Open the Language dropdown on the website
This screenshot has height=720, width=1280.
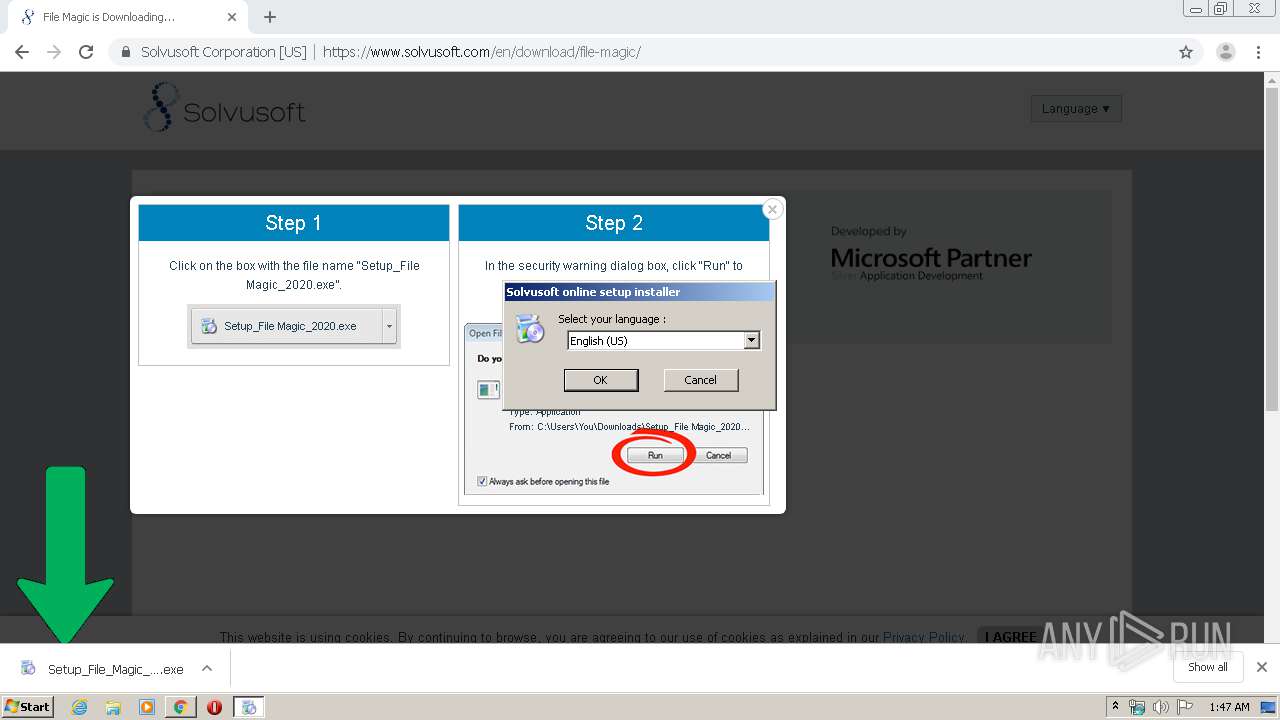[x=1076, y=108]
